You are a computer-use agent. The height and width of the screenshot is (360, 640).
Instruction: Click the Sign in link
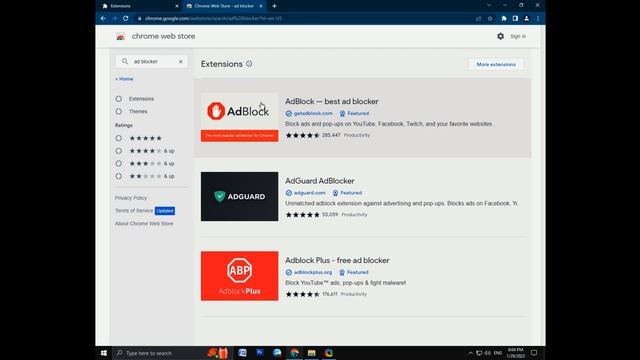518,36
